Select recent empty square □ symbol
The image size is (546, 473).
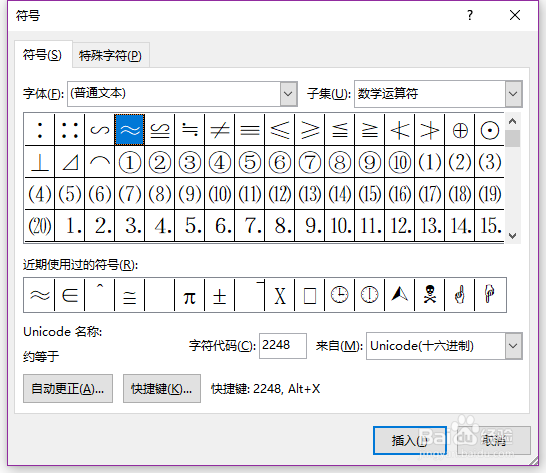pos(310,295)
